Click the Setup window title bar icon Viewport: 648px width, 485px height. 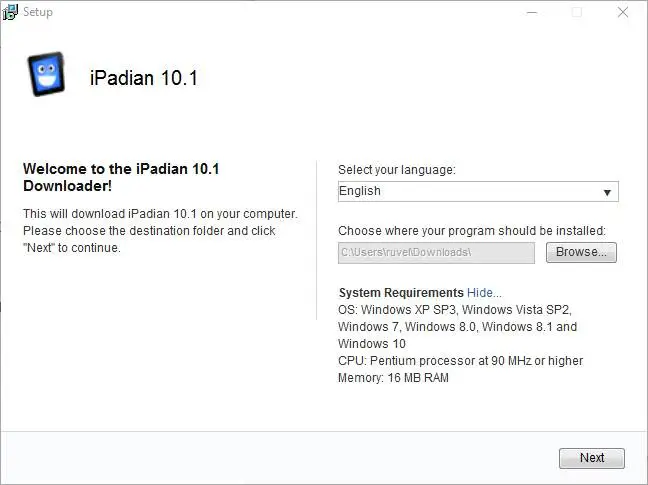[x=10, y=12]
